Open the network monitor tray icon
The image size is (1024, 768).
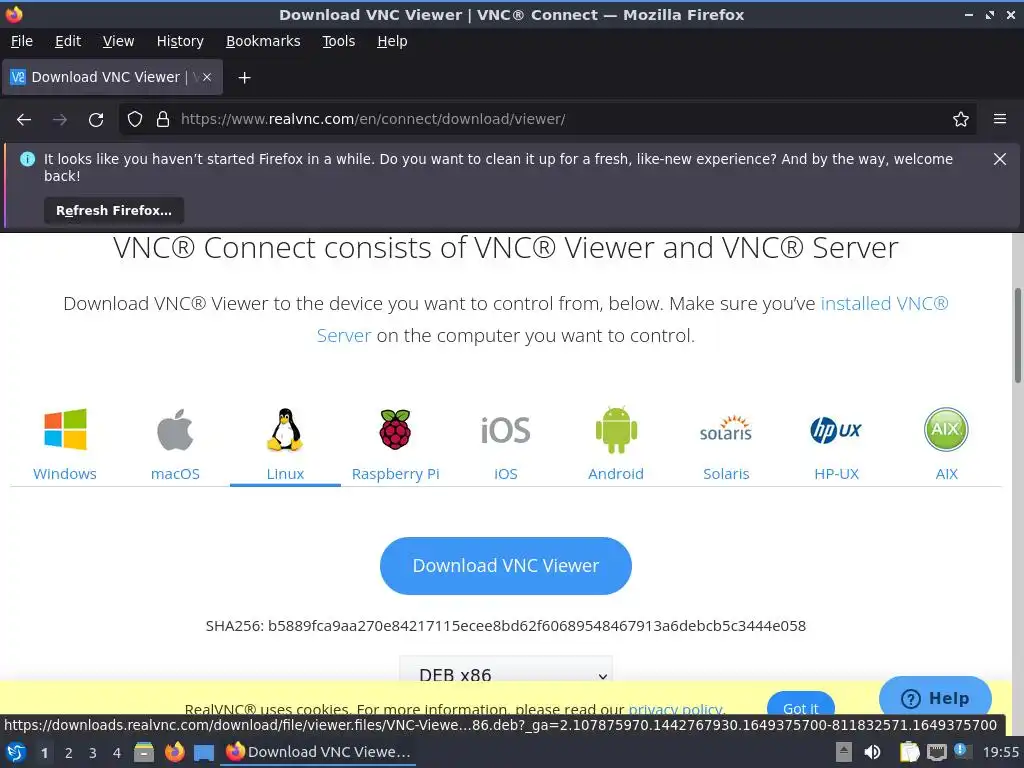coord(936,753)
